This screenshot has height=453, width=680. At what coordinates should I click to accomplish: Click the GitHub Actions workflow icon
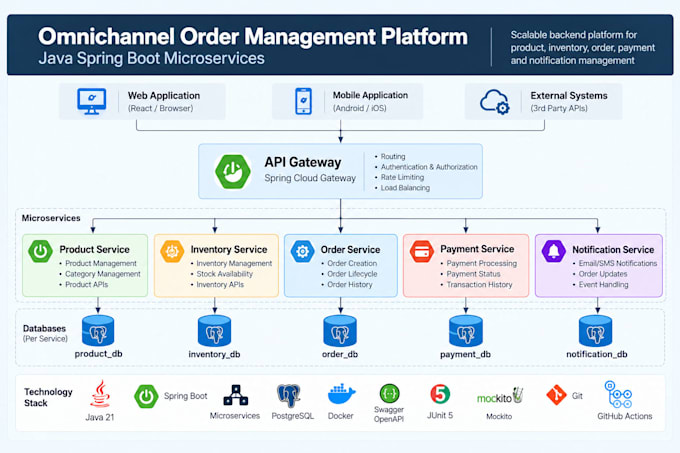tap(618, 394)
